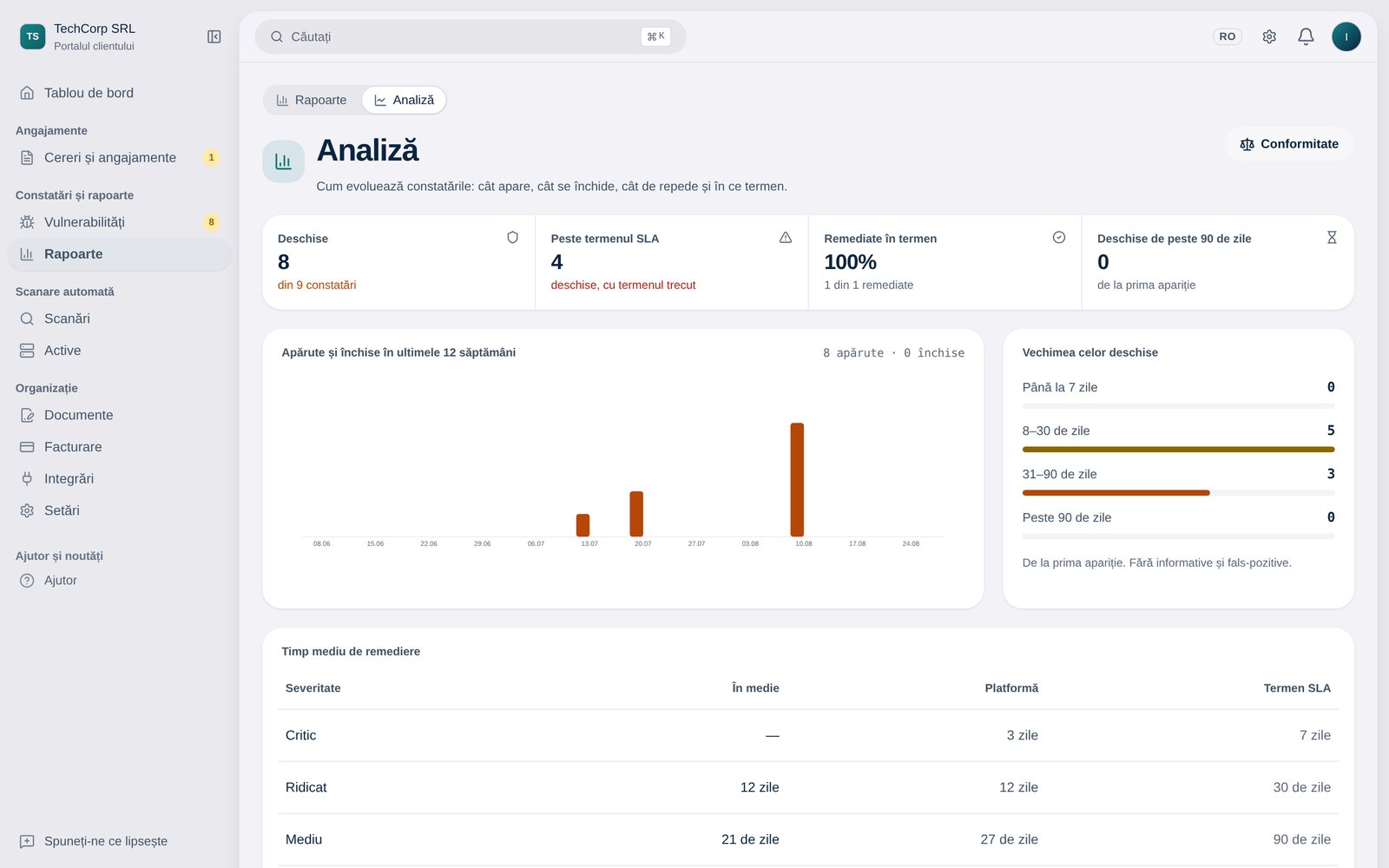Screen dimensions: 1389x868
Task: Click the 8–30 de zile progress bar
Action: pos(1179,450)
